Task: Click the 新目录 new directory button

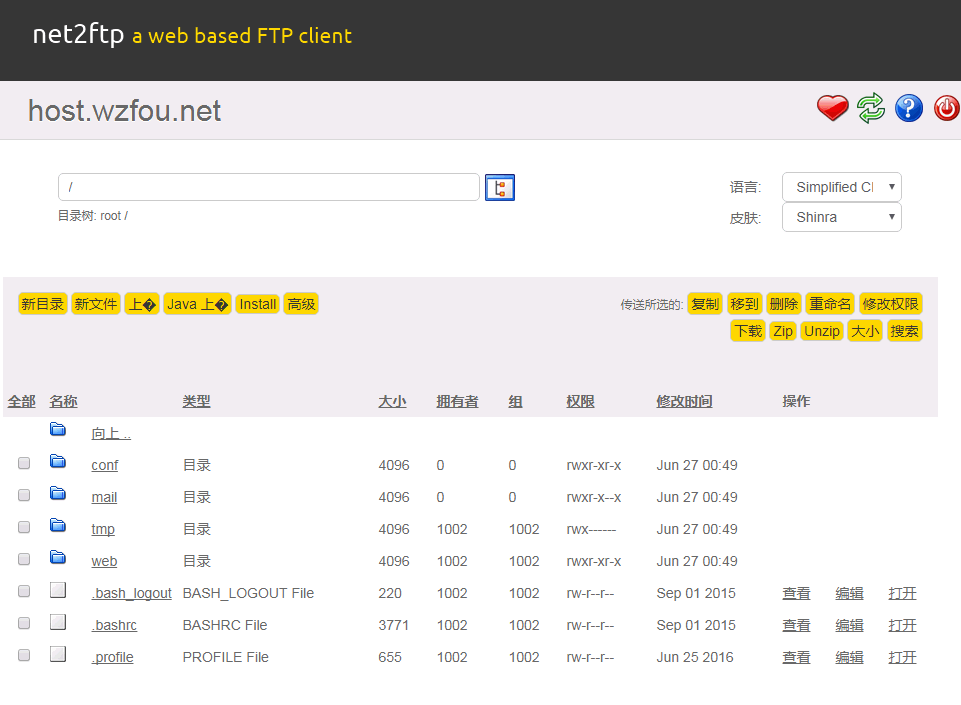Action: tap(43, 304)
